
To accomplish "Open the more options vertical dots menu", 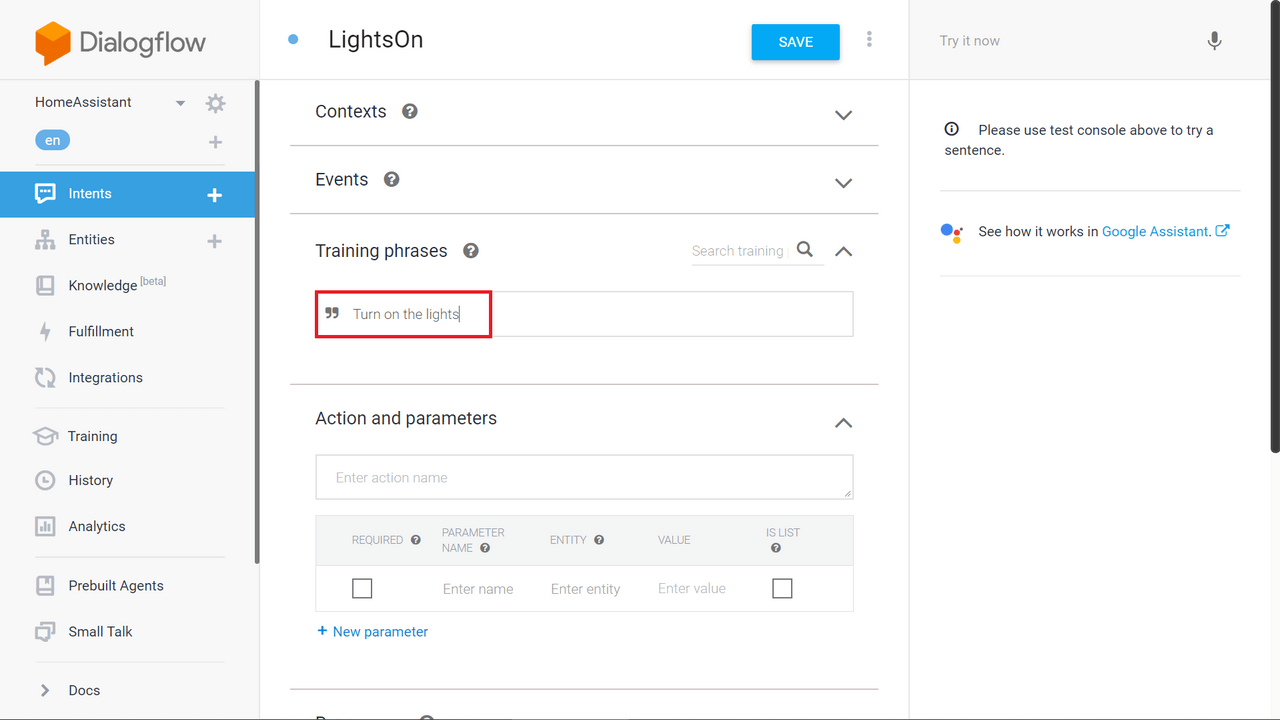I will point(869,39).
